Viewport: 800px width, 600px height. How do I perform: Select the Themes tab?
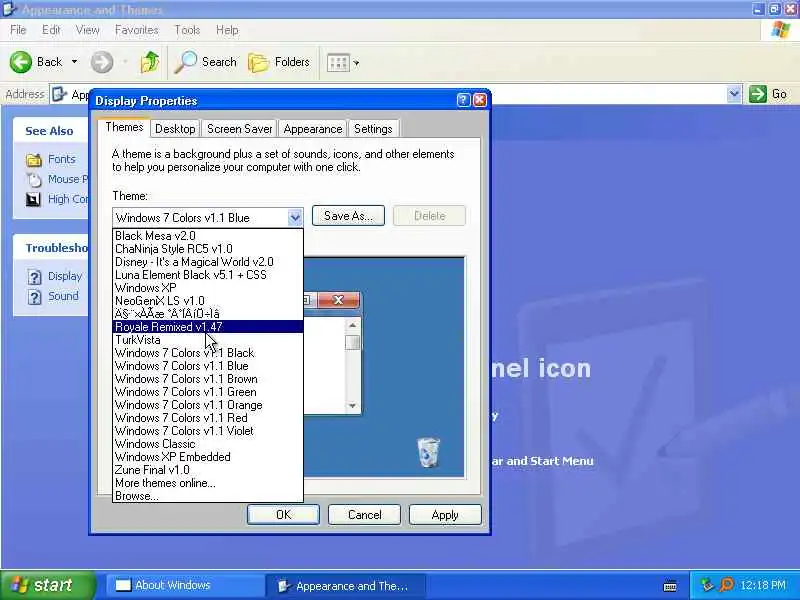[x=124, y=128]
